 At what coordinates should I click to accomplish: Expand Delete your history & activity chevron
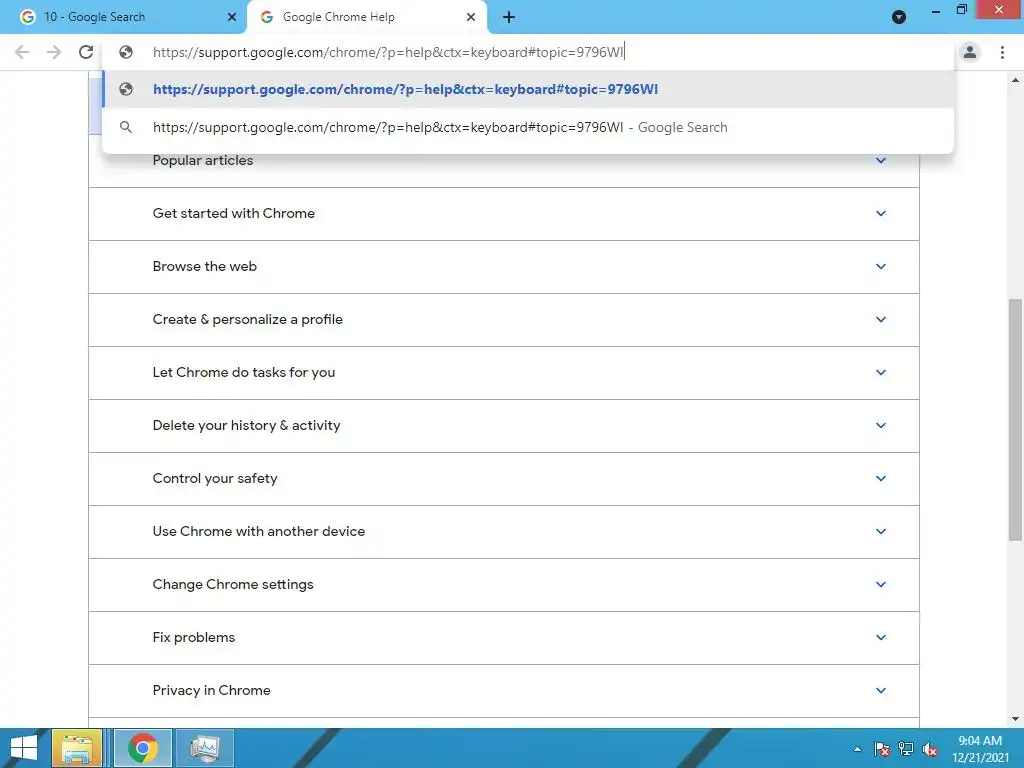880,426
